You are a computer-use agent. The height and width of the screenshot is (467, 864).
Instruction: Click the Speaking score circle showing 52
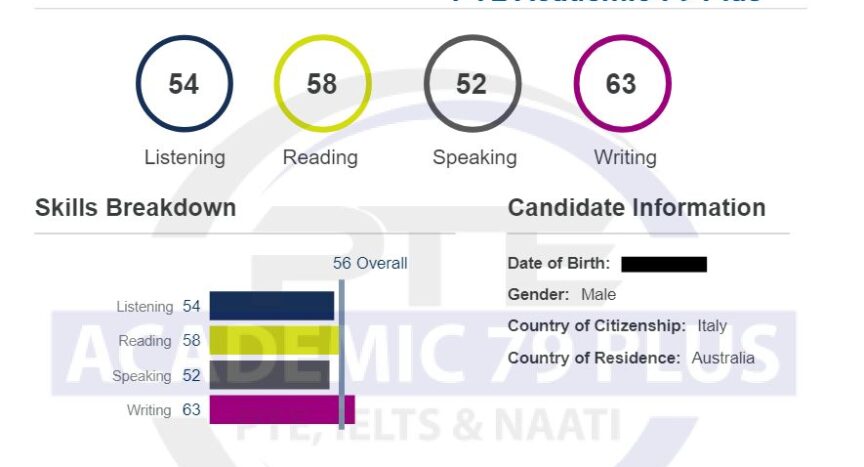[x=472, y=84]
